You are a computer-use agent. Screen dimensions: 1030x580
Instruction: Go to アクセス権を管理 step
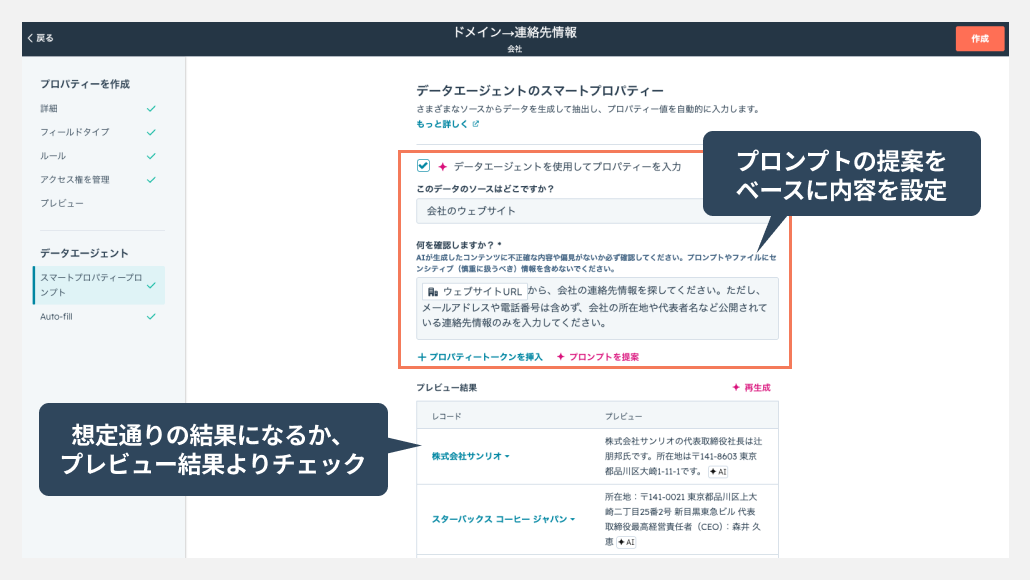tap(75, 180)
